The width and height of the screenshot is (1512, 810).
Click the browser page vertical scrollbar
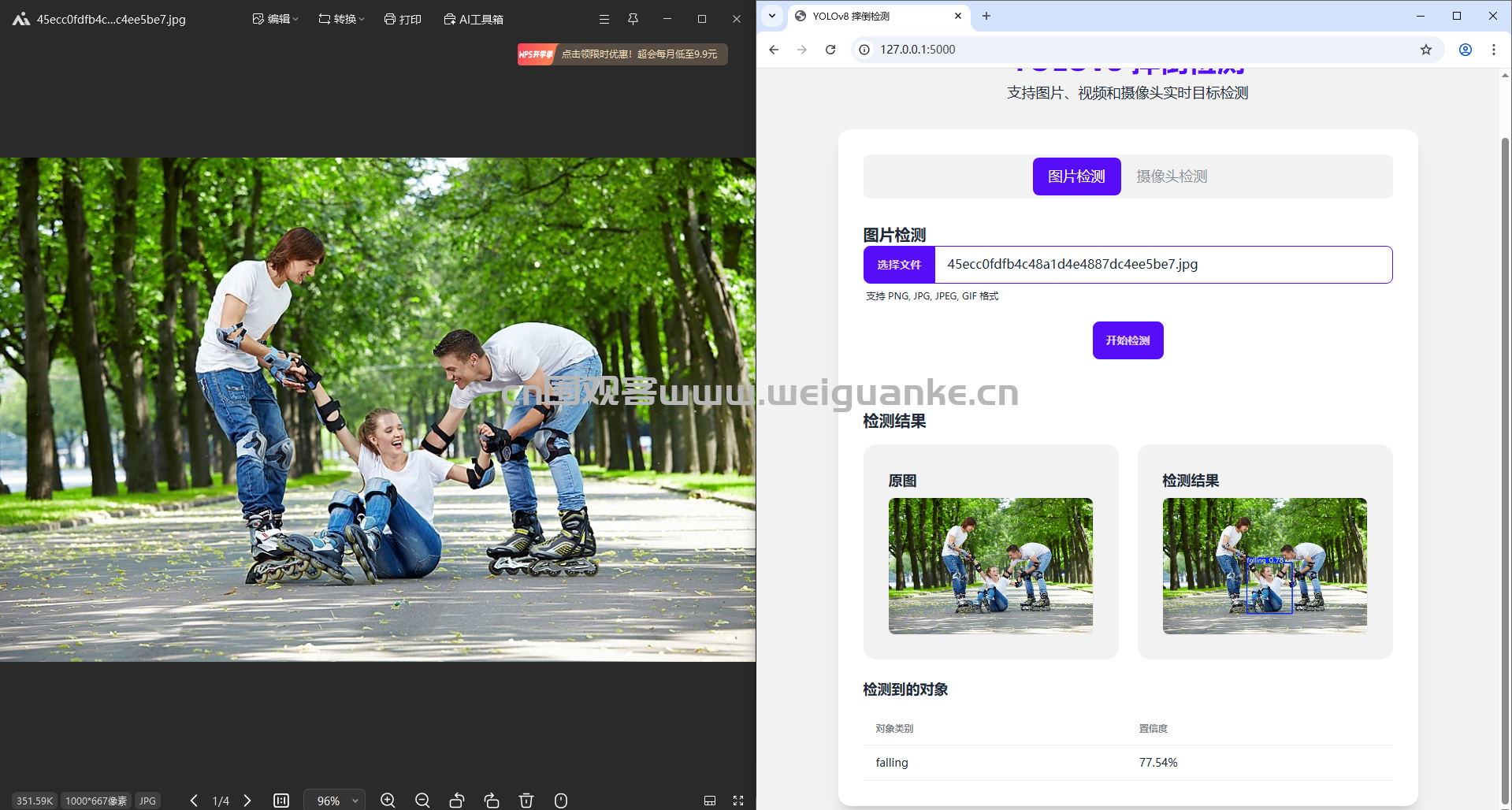[1505, 465]
